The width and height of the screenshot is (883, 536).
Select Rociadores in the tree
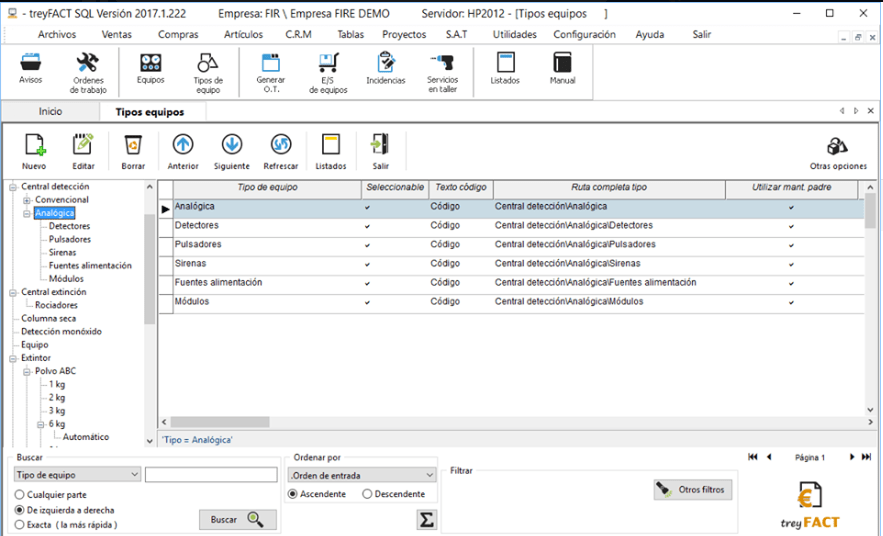[x=56, y=305]
